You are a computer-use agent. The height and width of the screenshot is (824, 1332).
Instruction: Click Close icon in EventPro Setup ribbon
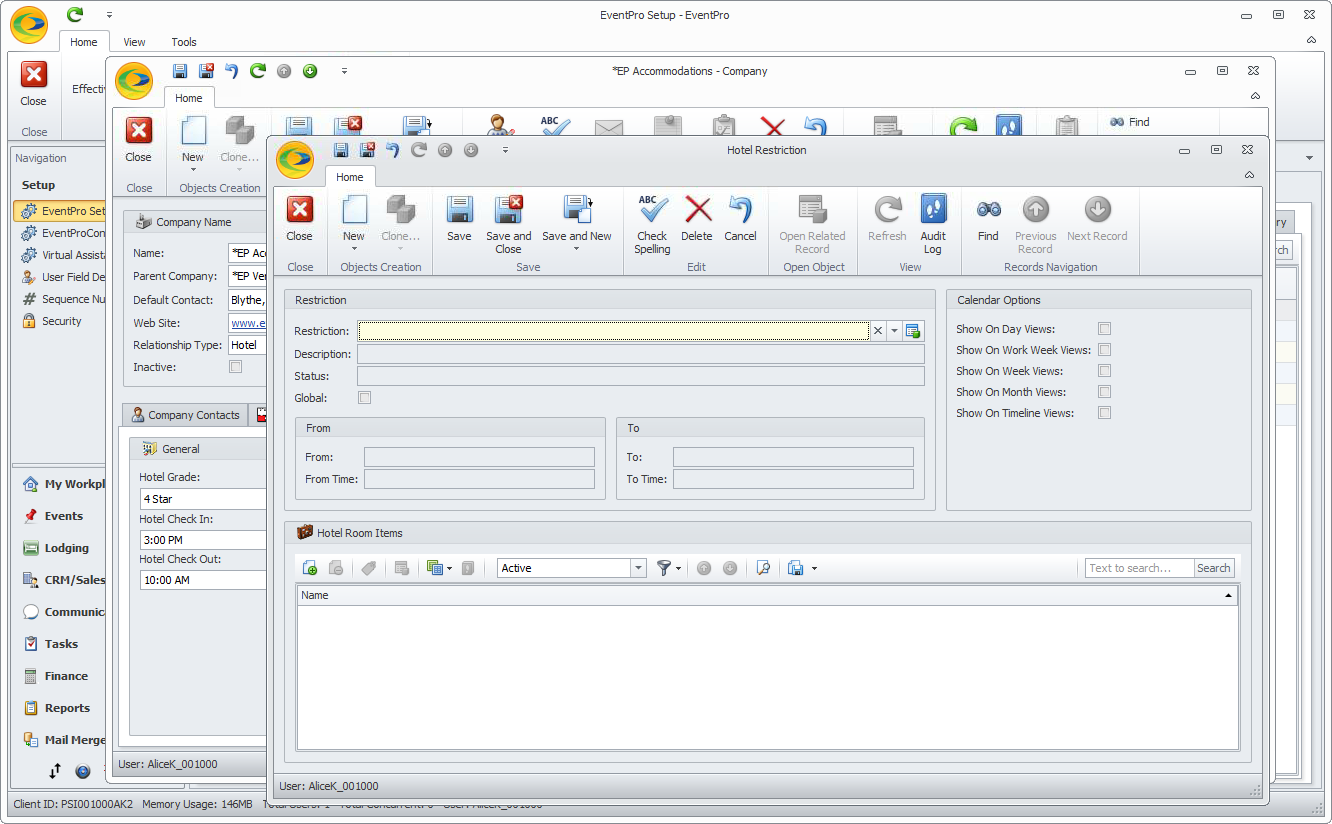click(34, 74)
